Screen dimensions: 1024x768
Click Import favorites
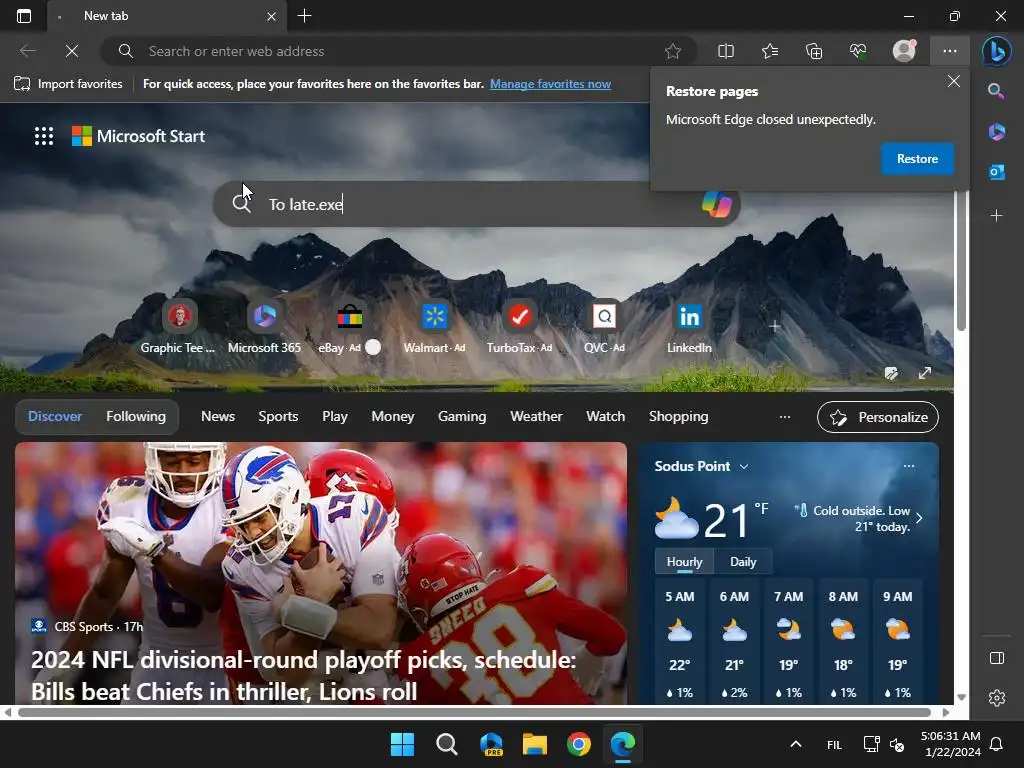(69, 84)
